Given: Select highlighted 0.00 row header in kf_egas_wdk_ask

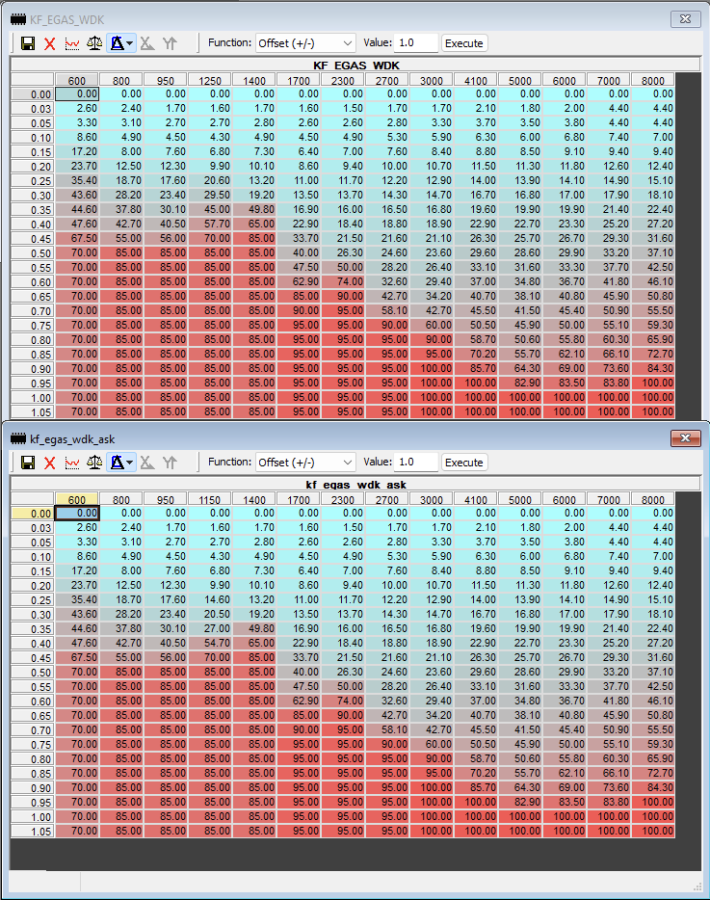Looking at the screenshot, I should pos(33,513).
